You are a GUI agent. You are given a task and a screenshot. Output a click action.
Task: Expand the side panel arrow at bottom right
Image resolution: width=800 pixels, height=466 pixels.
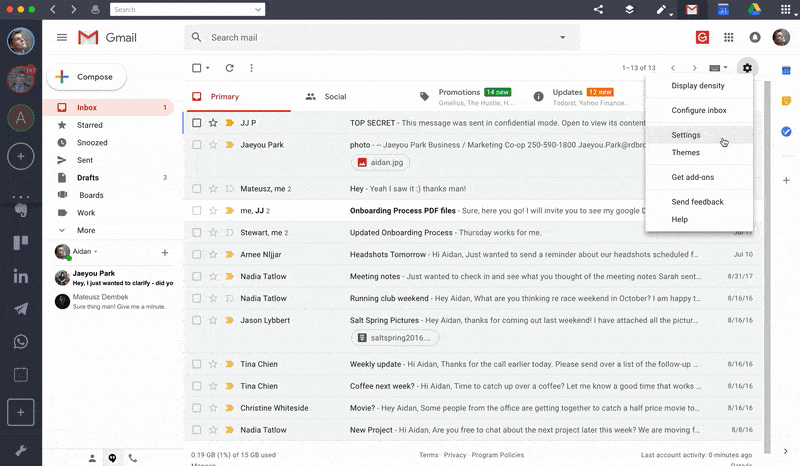point(786,451)
